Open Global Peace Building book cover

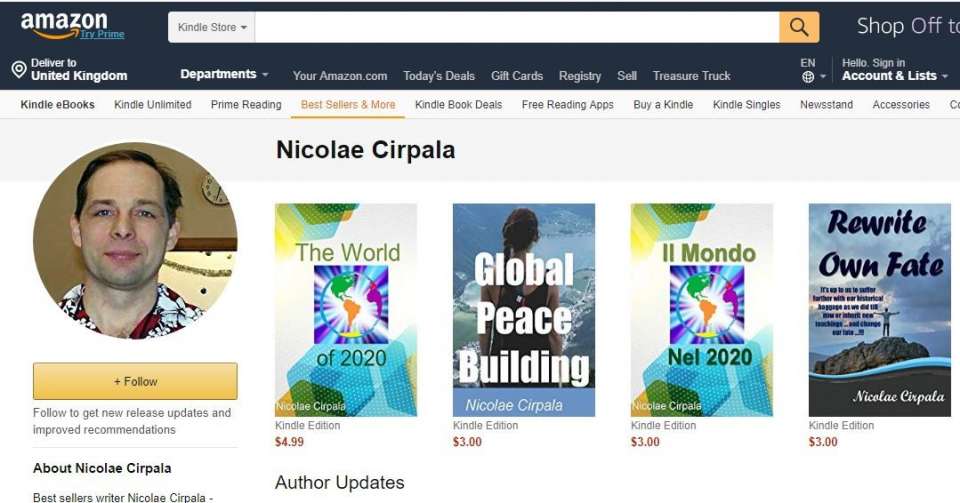(x=523, y=310)
